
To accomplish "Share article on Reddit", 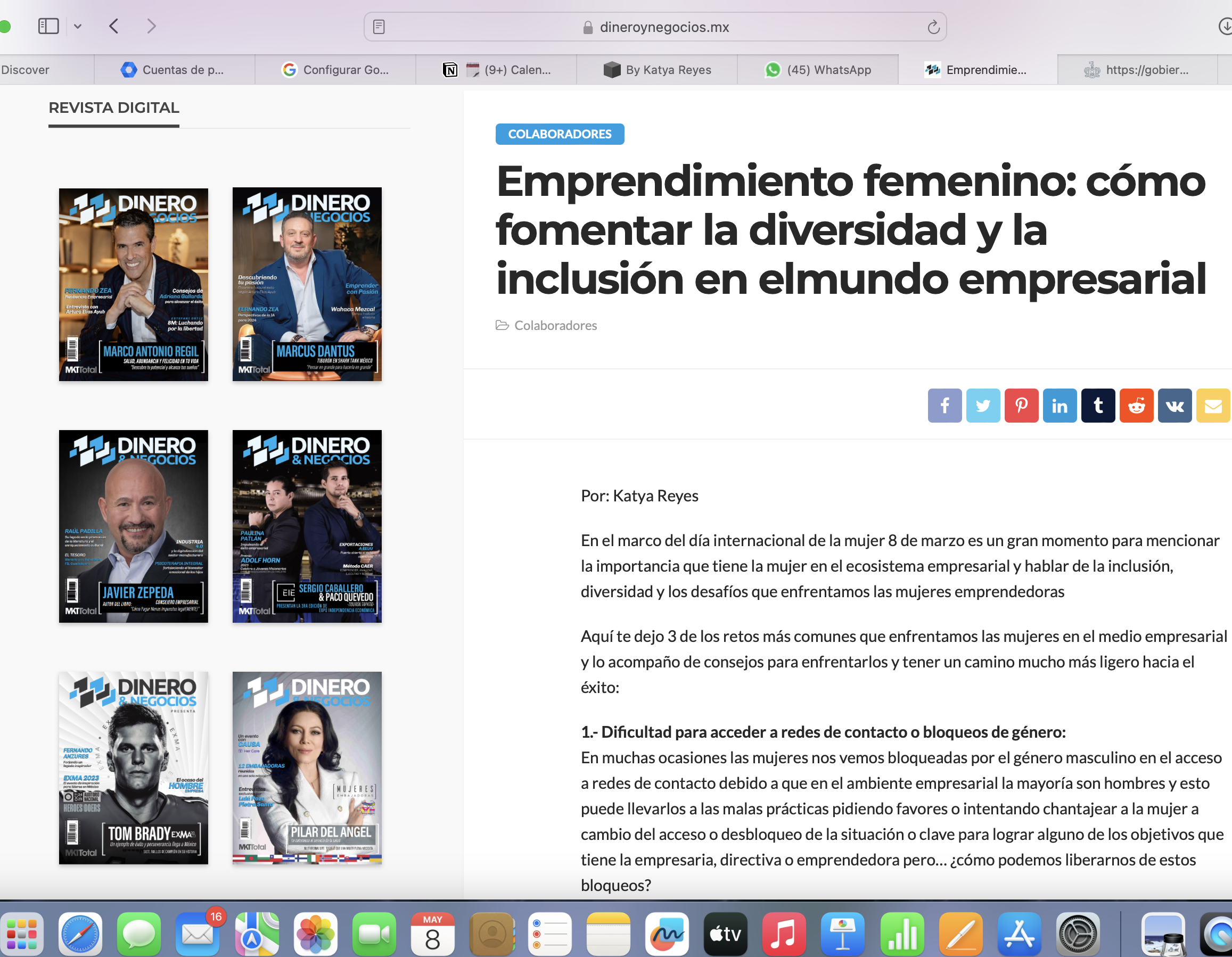I will [1136, 406].
